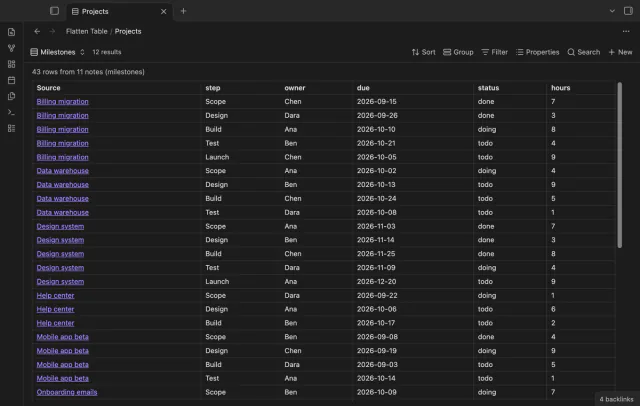Screen dimensions: 640x406
Task: Open Help center link in Scope row
Action: [56, 295]
